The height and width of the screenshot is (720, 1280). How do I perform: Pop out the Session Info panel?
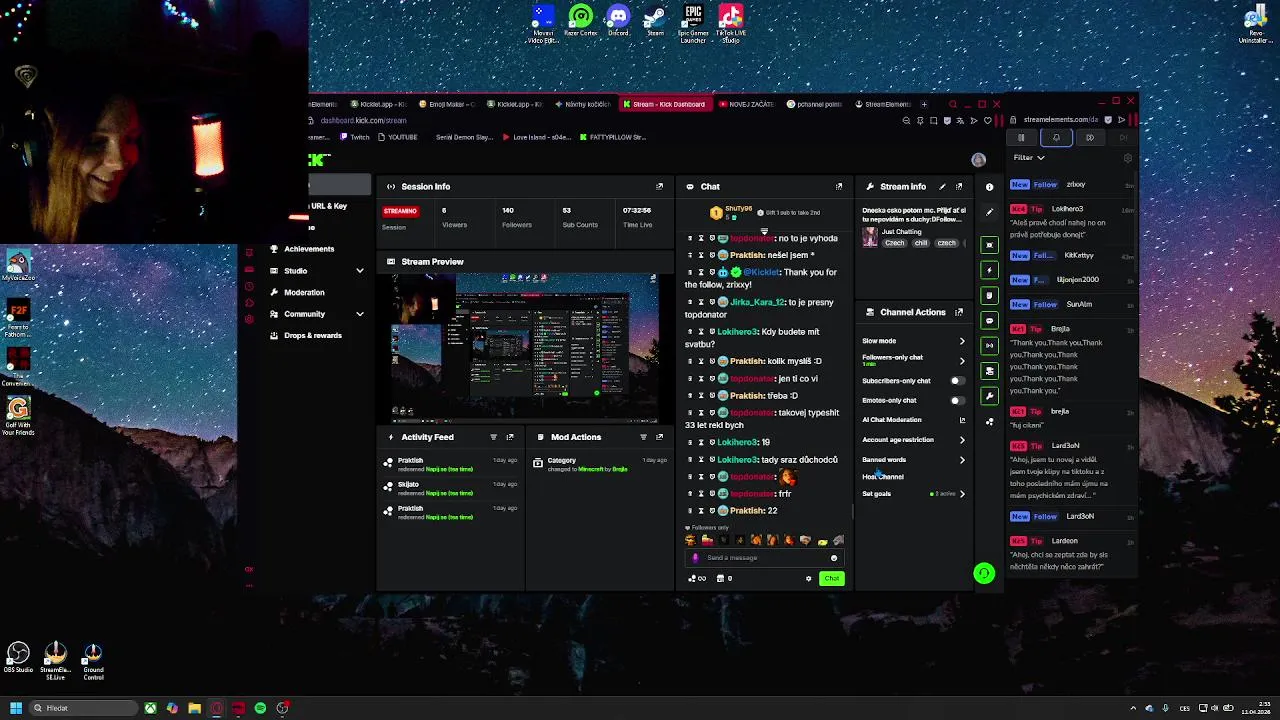(x=659, y=186)
